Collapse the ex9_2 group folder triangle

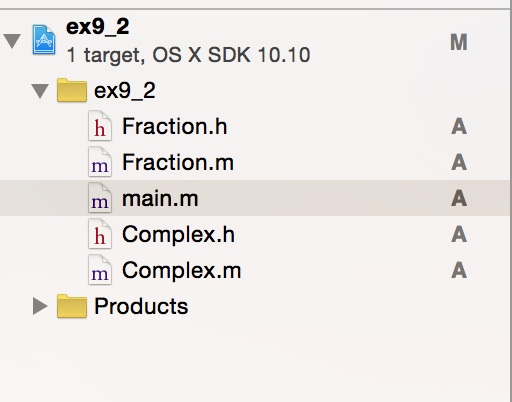click(40, 91)
